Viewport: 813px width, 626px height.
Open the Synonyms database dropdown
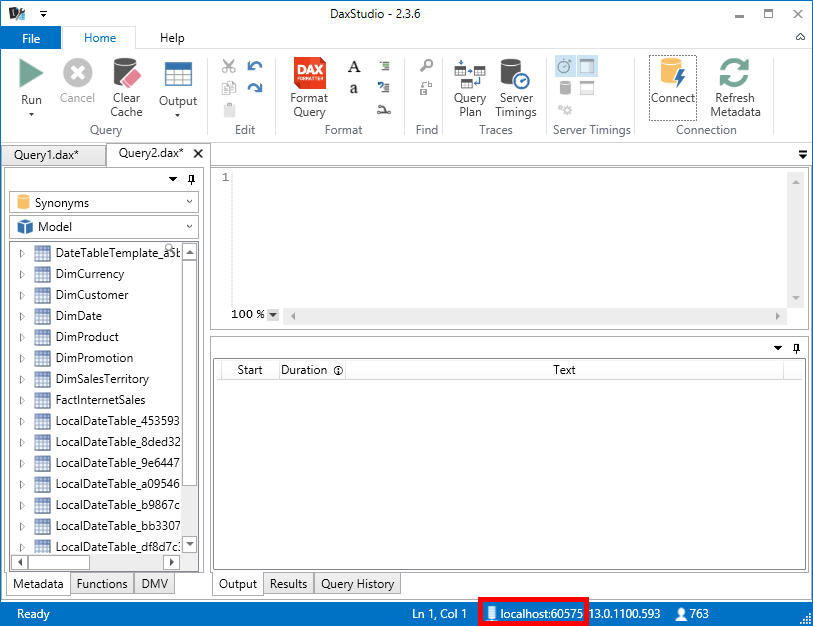pyautogui.click(x=104, y=202)
